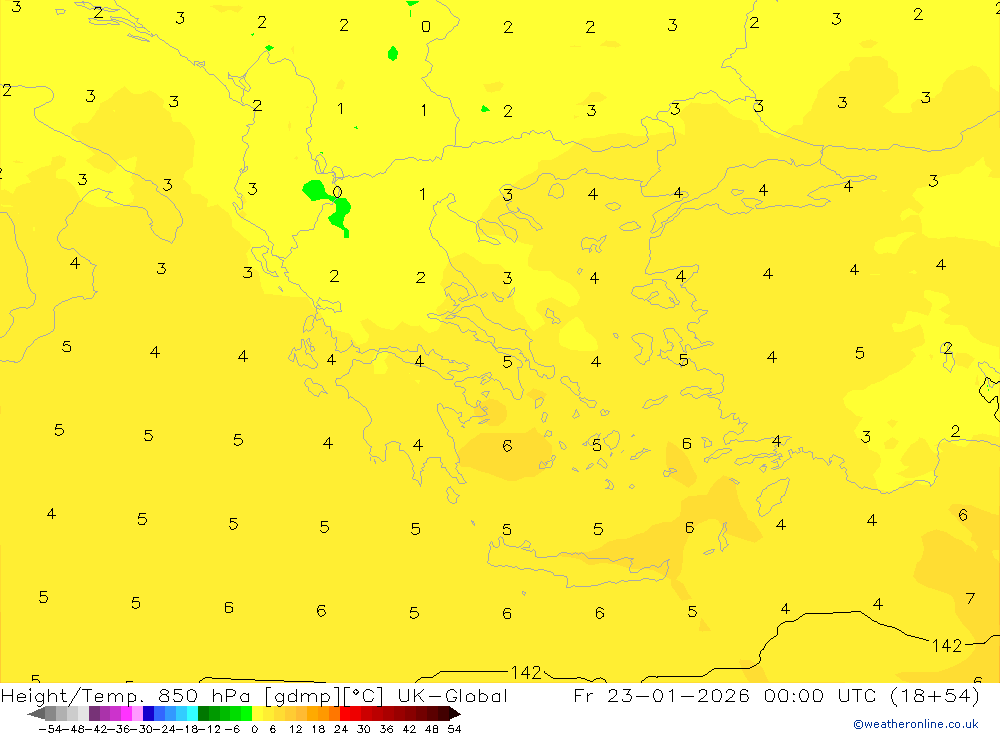Select the 'UK-Global' model name
This screenshot has height=733, width=1000.
453,695
